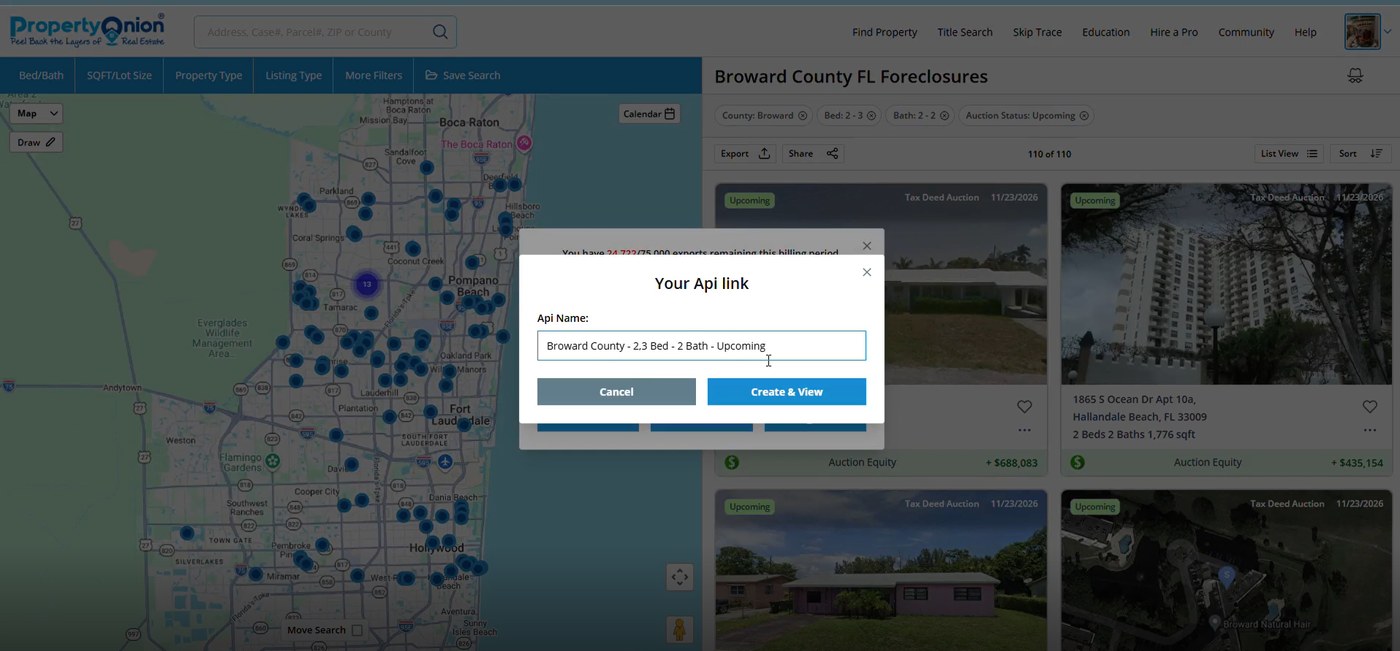Click the search magnifier icon
This screenshot has width=1400, height=651.
[440, 32]
